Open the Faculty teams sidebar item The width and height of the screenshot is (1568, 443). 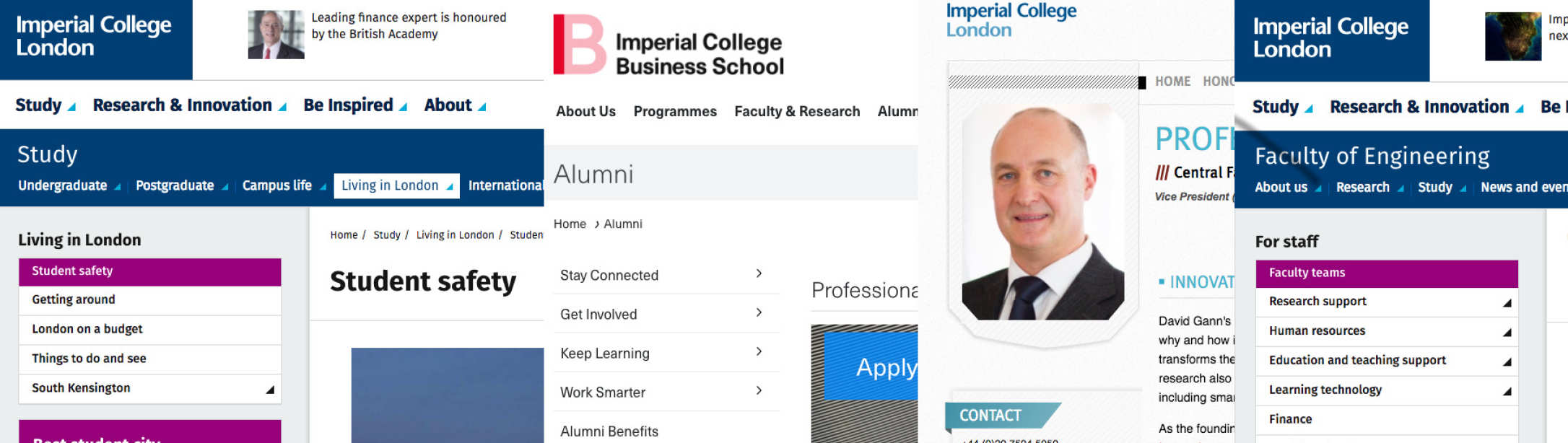[1307, 273]
